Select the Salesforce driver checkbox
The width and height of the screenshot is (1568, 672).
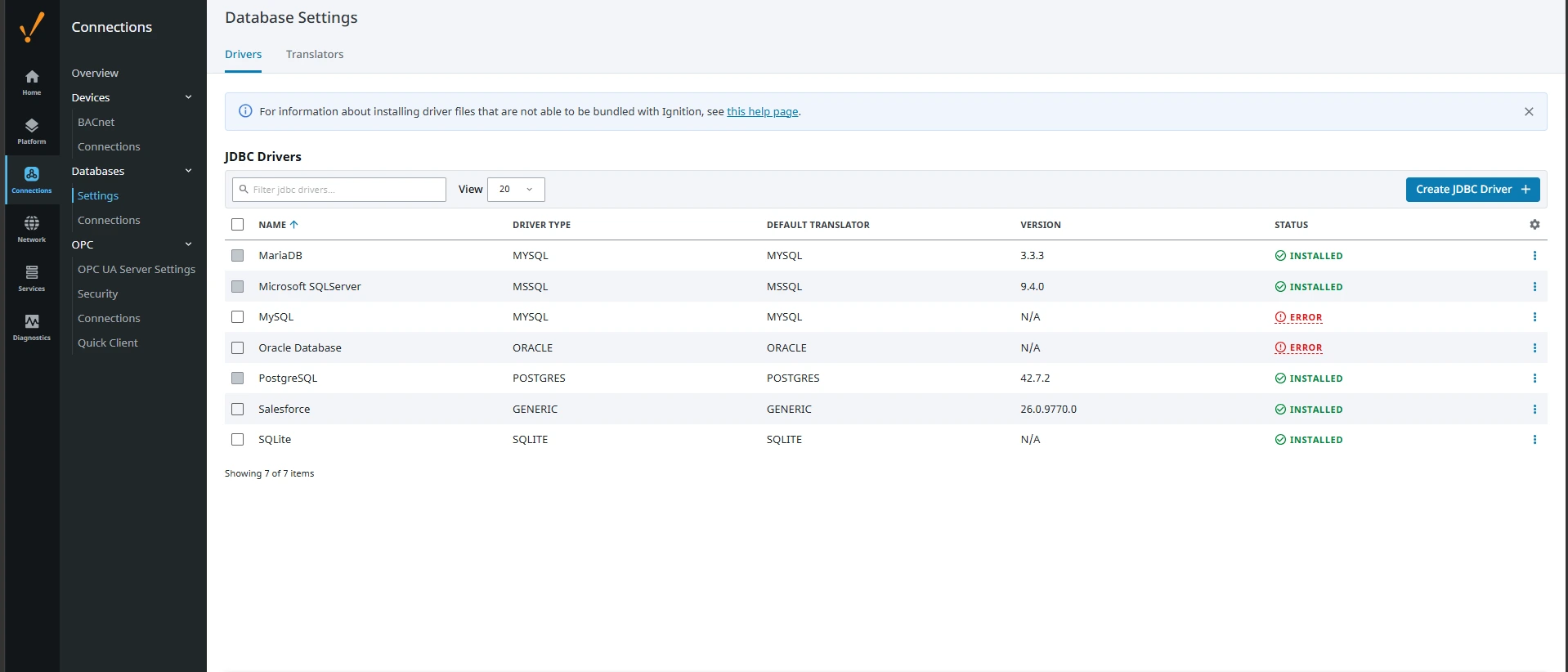tap(238, 410)
